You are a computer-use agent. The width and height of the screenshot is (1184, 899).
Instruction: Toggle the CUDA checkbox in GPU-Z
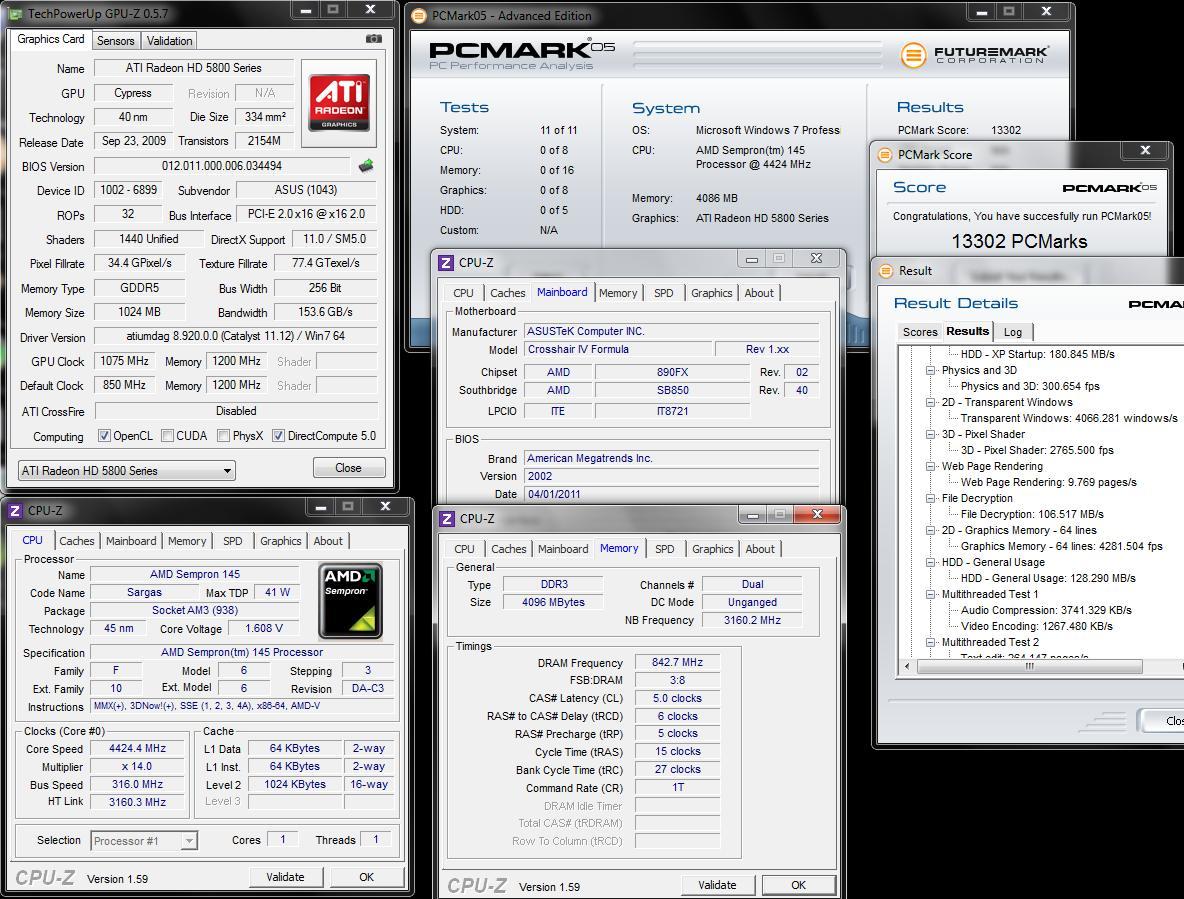coord(168,436)
